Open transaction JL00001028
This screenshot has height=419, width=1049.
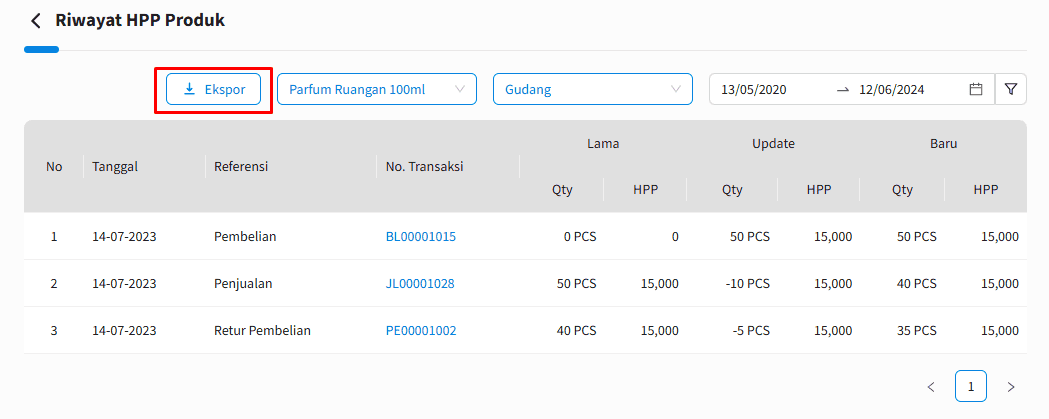pyautogui.click(x=420, y=284)
